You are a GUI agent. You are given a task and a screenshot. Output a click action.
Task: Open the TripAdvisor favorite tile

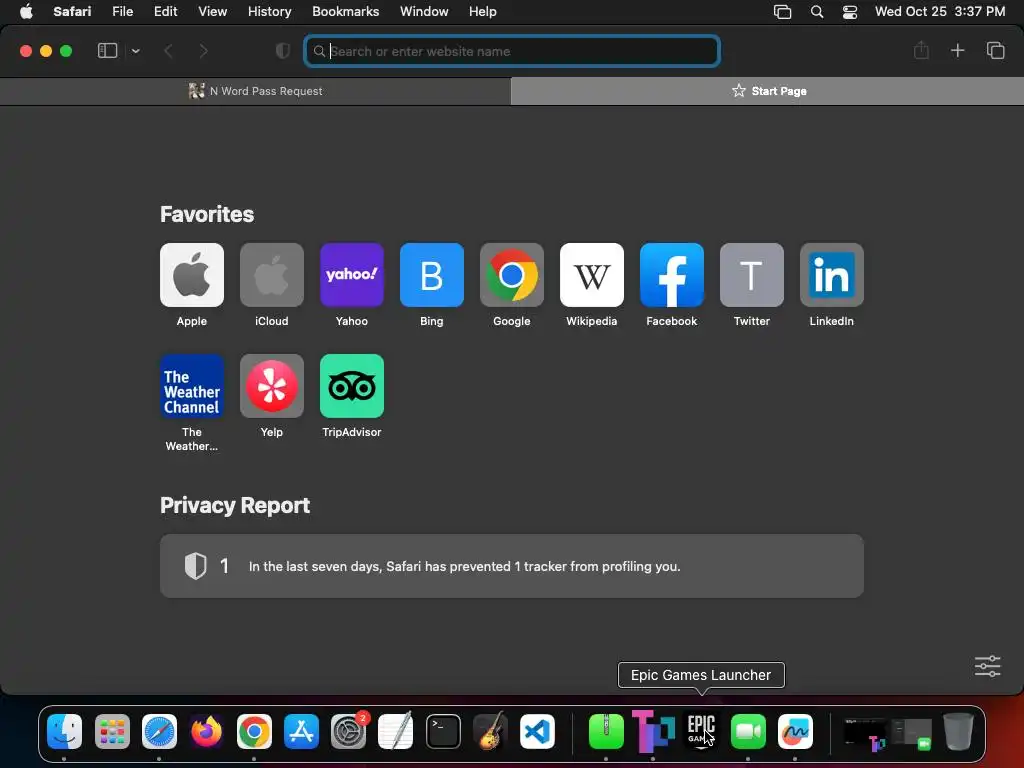351,386
